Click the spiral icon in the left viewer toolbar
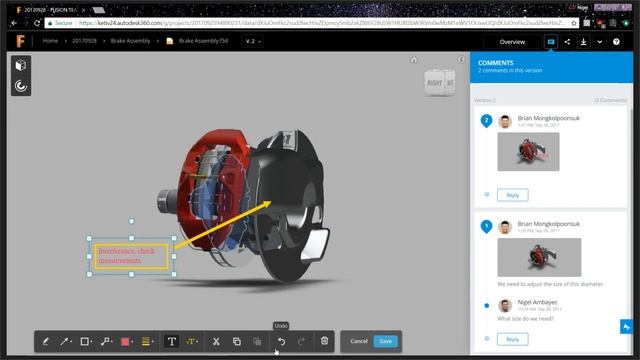This screenshot has height=360, width=640. pos(21,86)
